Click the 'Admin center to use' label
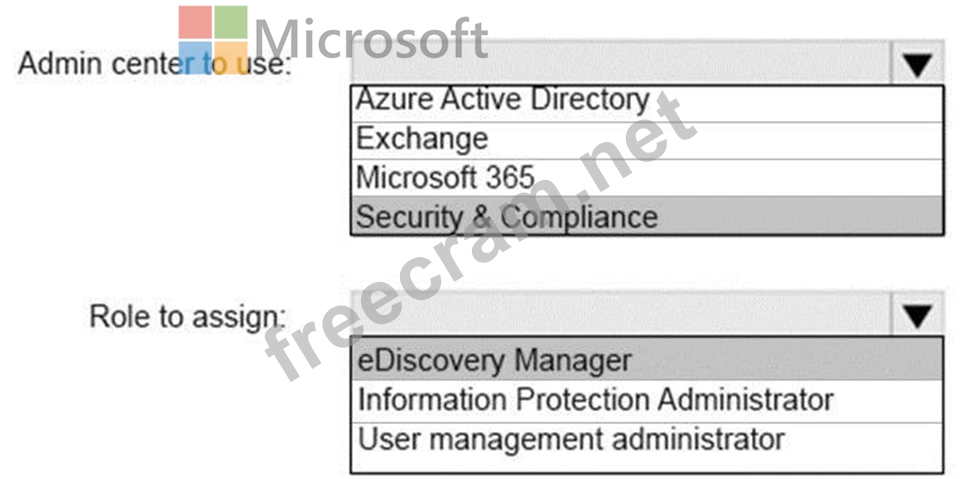Screen dimensions: 960x479 click(154, 64)
